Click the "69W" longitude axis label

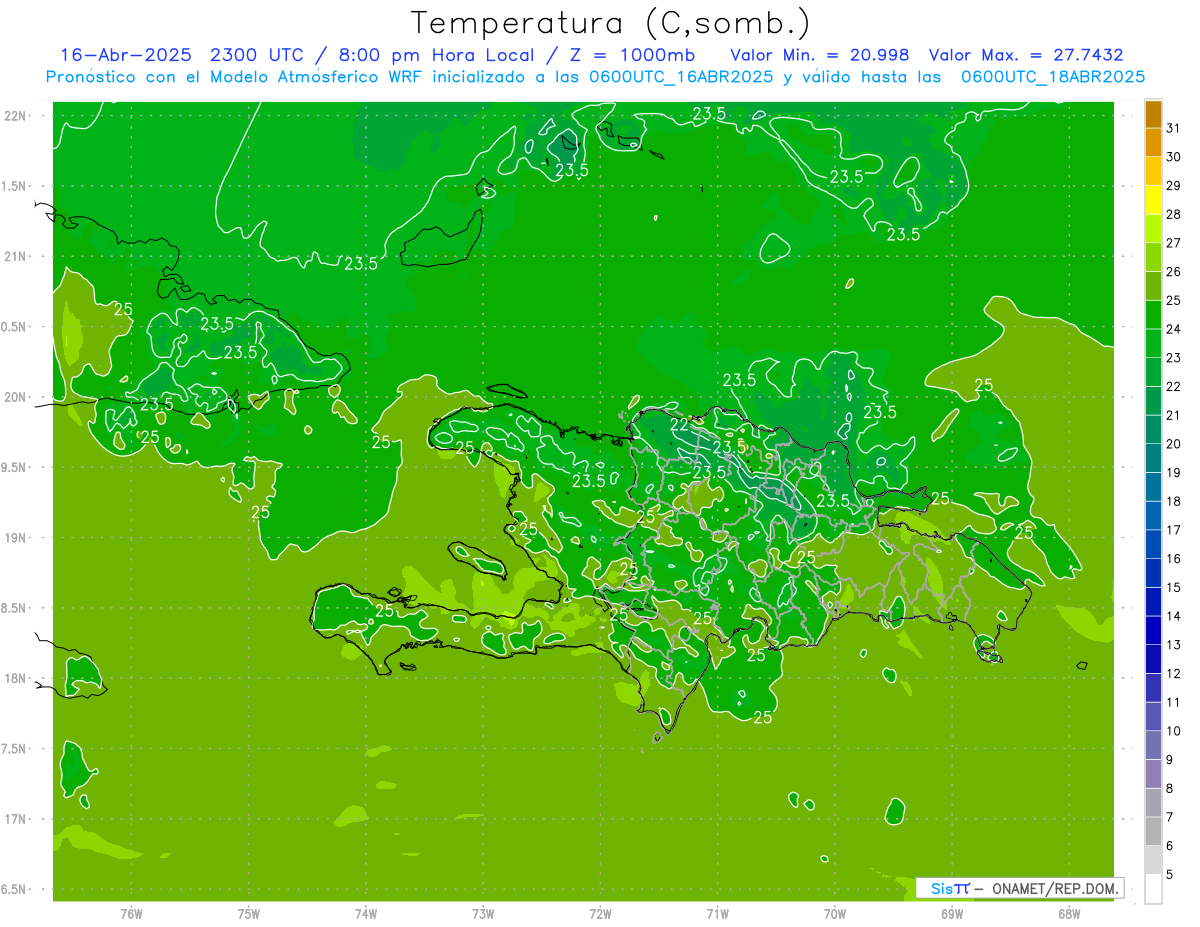click(x=952, y=914)
